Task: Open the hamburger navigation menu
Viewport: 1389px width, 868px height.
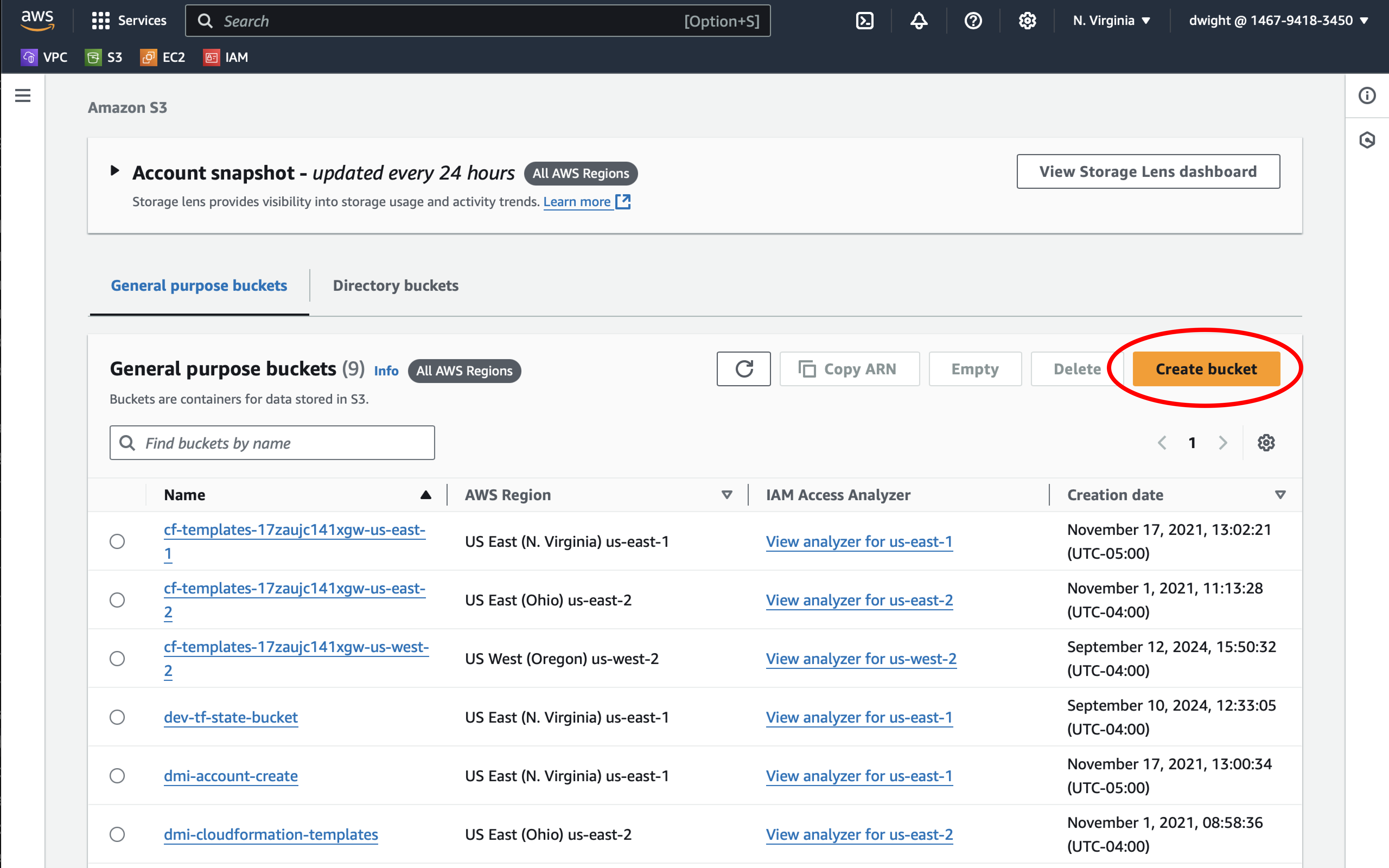Action: (x=23, y=95)
